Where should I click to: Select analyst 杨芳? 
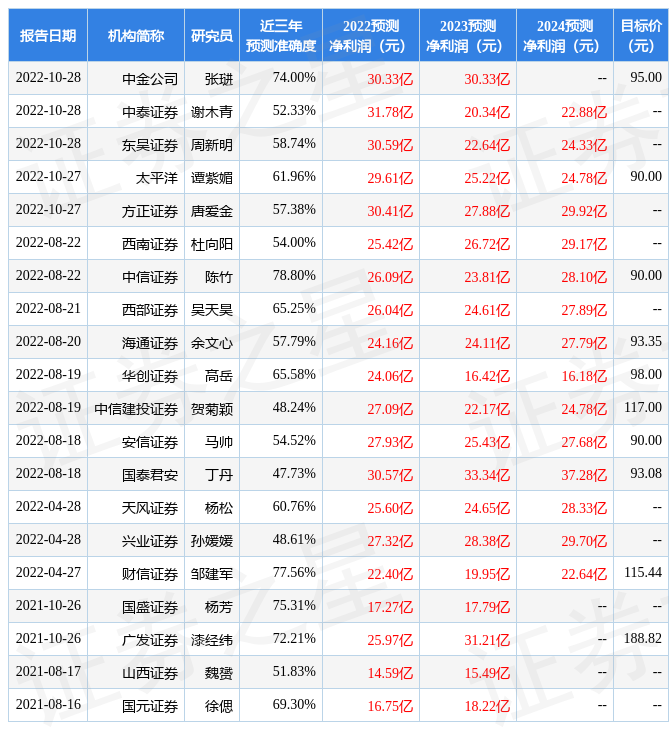(219, 608)
